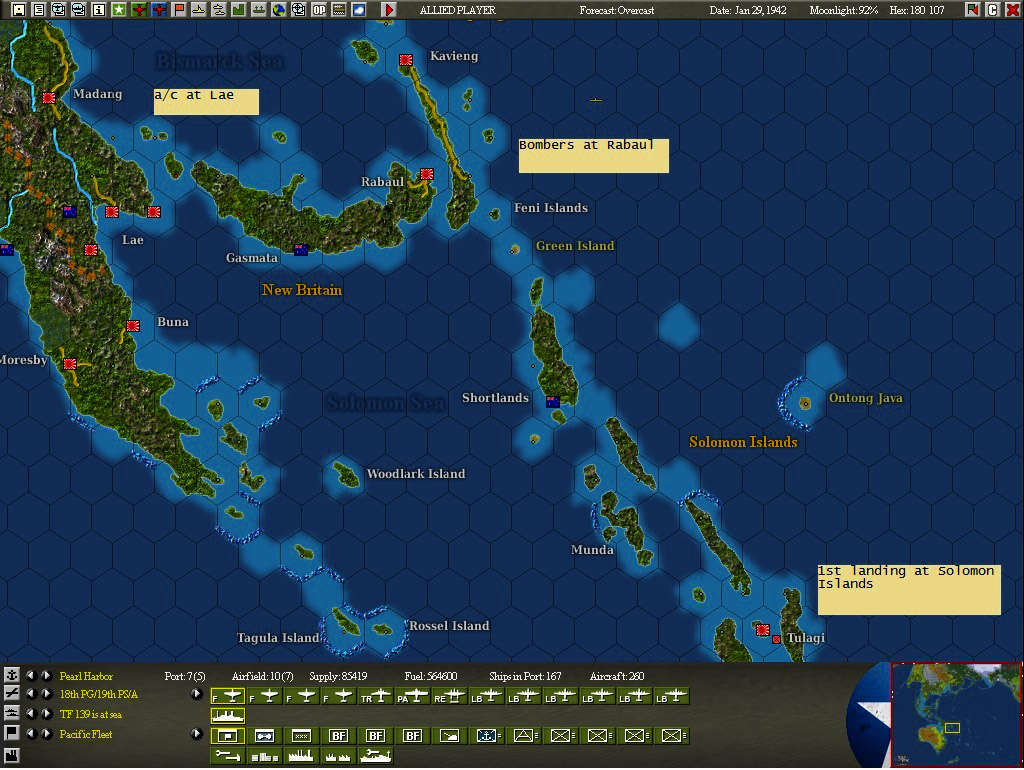Select the Japanese base marker at Buna
This screenshot has height=770, width=1024.
pyautogui.click(x=133, y=326)
